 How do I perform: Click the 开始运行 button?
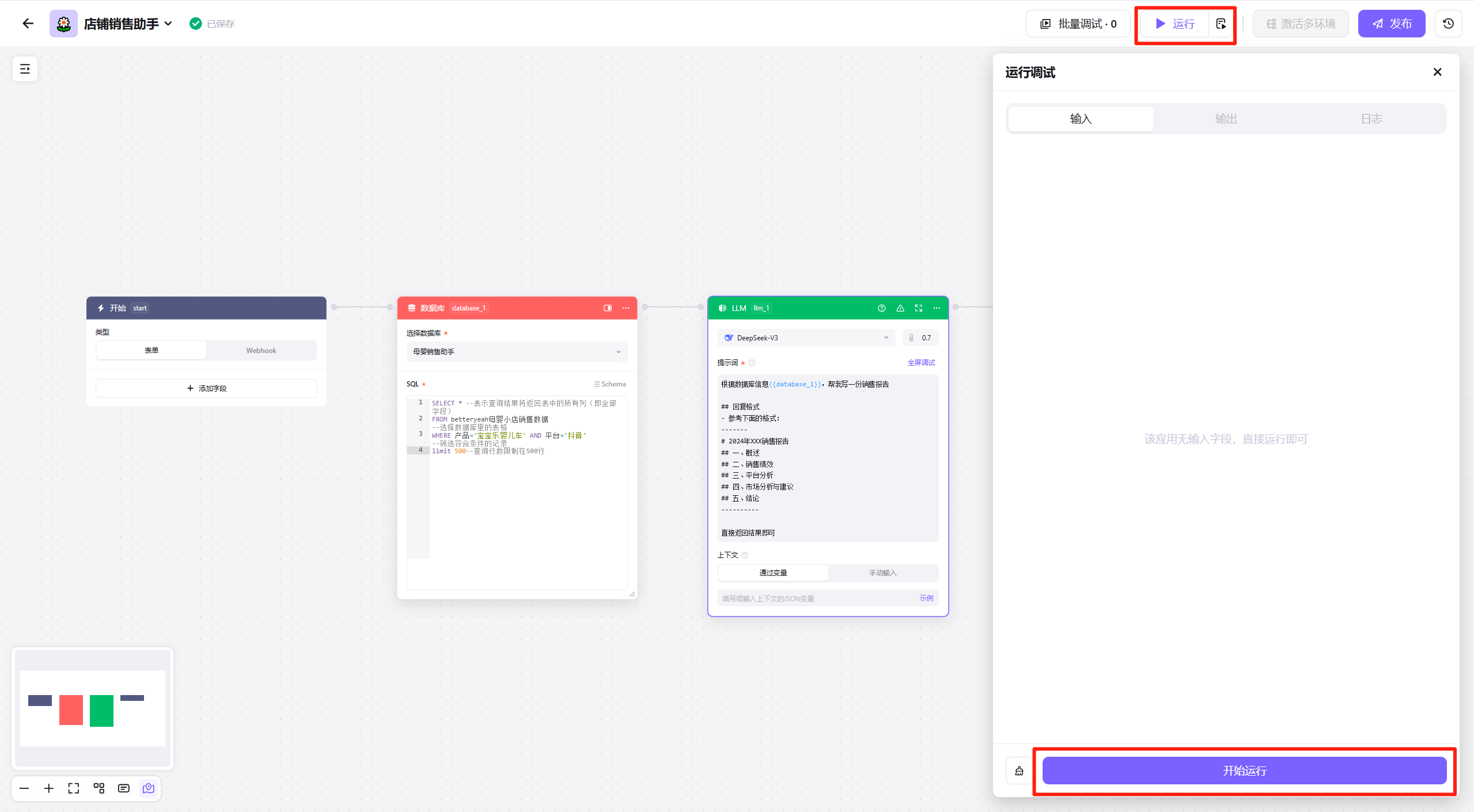pyautogui.click(x=1244, y=771)
